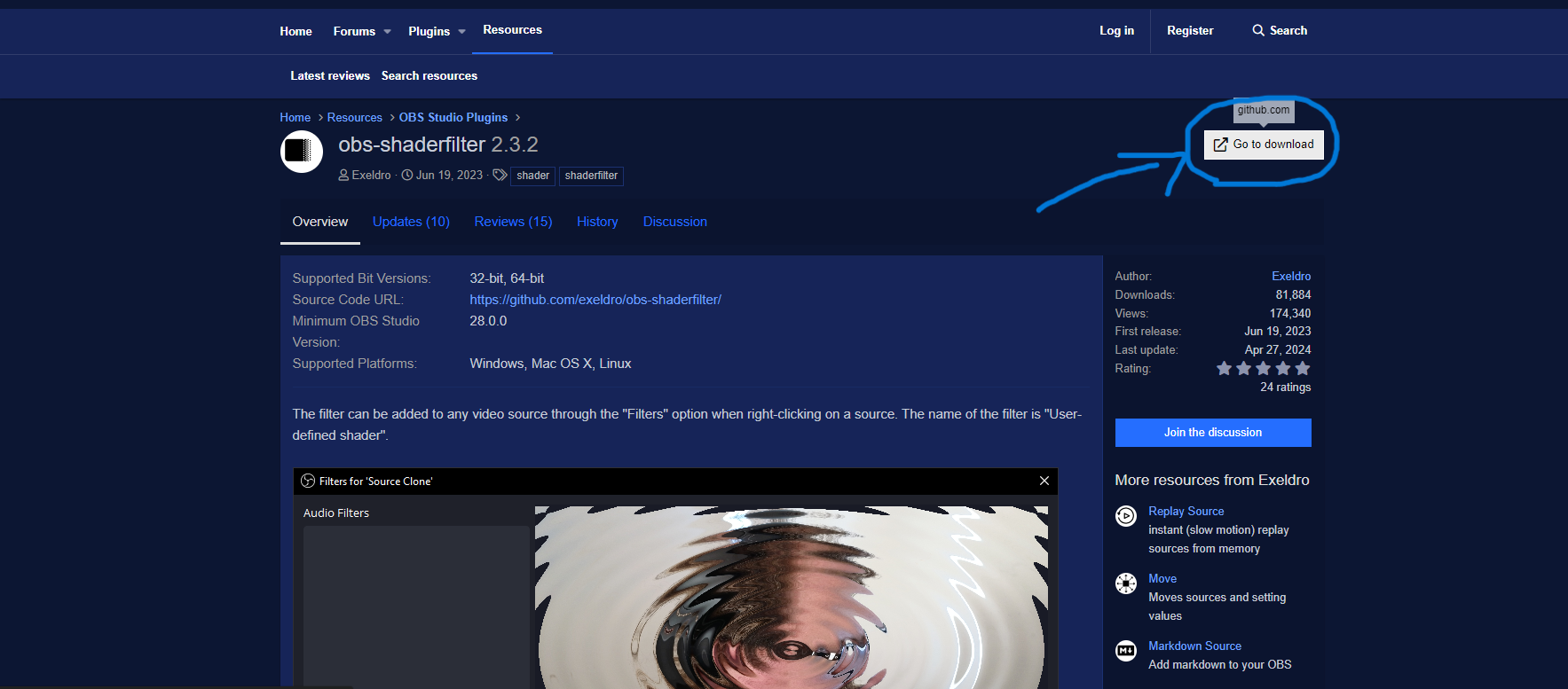Screen dimensions: 1568x689
Task: Click the Windows, Mac OS X, Linux text
Action: point(550,364)
